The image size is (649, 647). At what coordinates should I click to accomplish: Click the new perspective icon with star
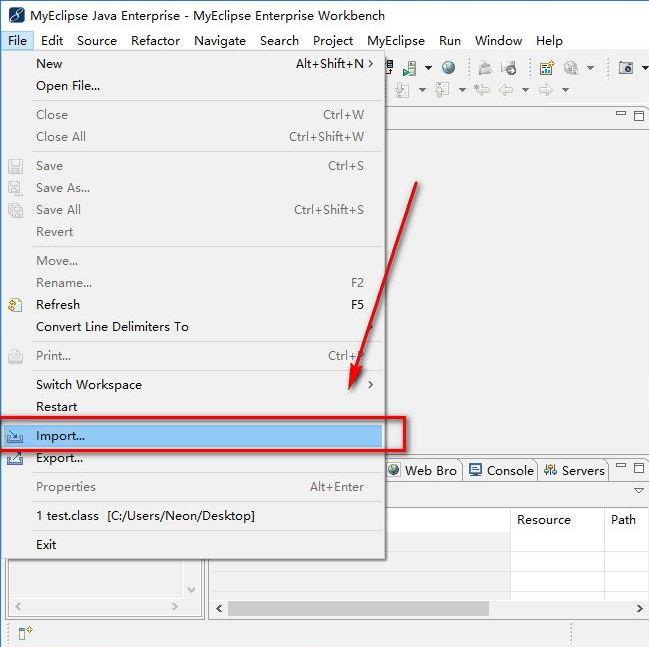click(x=547, y=68)
